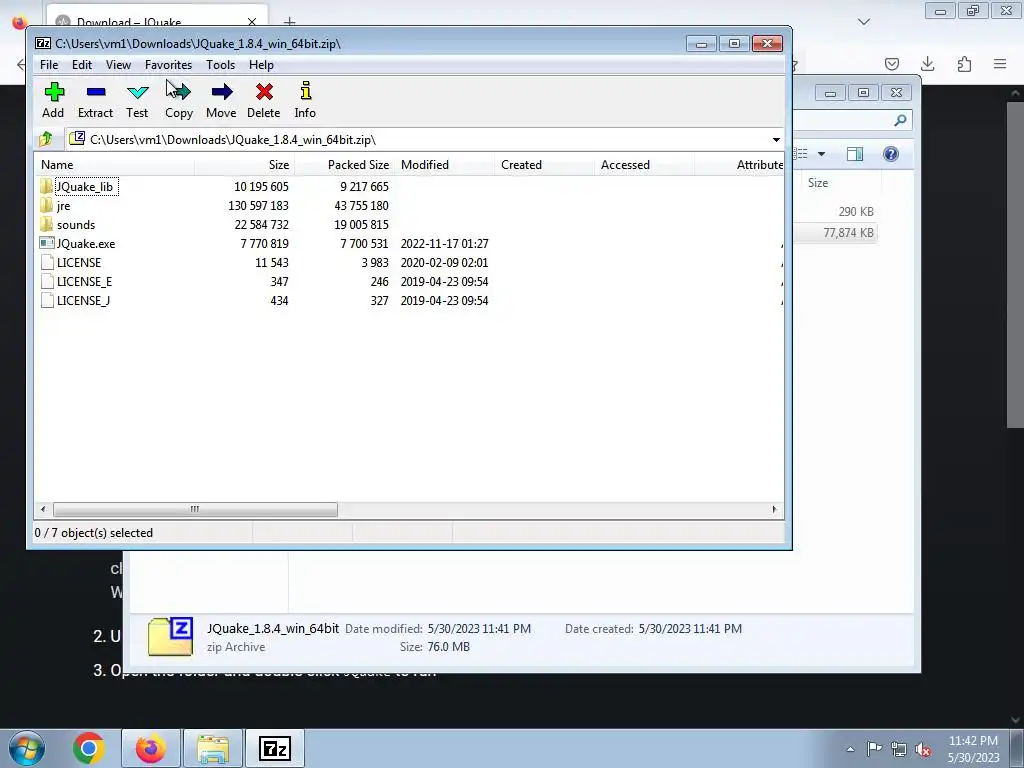1024x768 pixels.
Task: Select the LICENSE file icon
Action: point(46,262)
